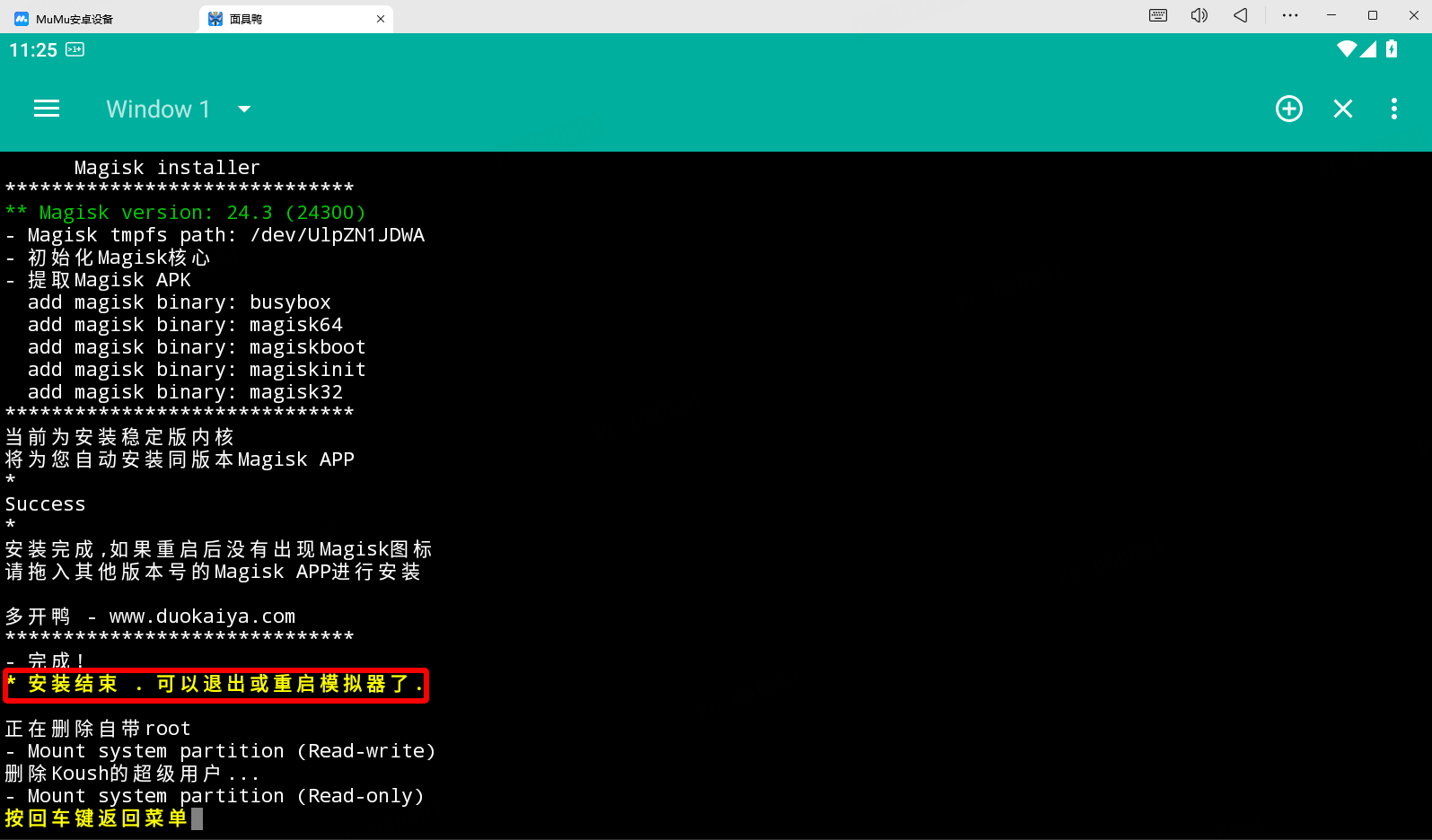The height and width of the screenshot is (840, 1432).
Task: Add a new terminal window
Action: click(1289, 109)
